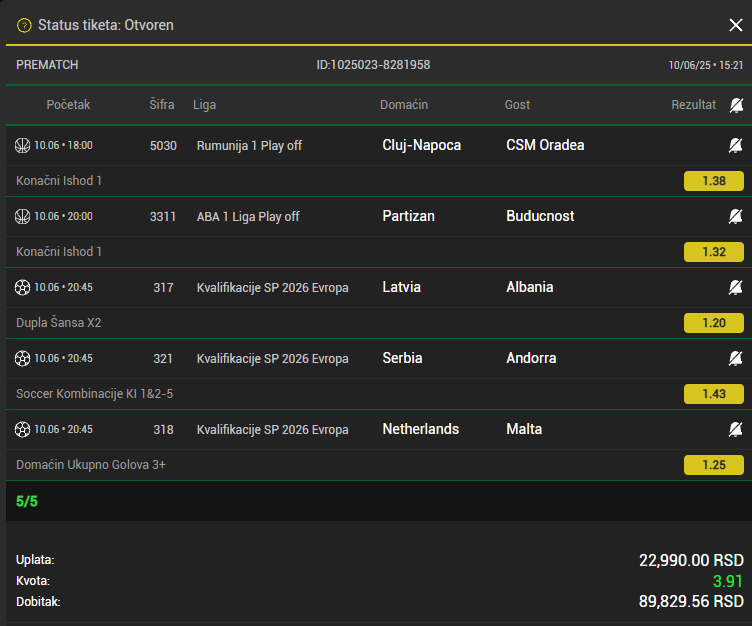Toggle notification bell for Cluj-Napoca match
The image size is (752, 626).
[735, 145]
